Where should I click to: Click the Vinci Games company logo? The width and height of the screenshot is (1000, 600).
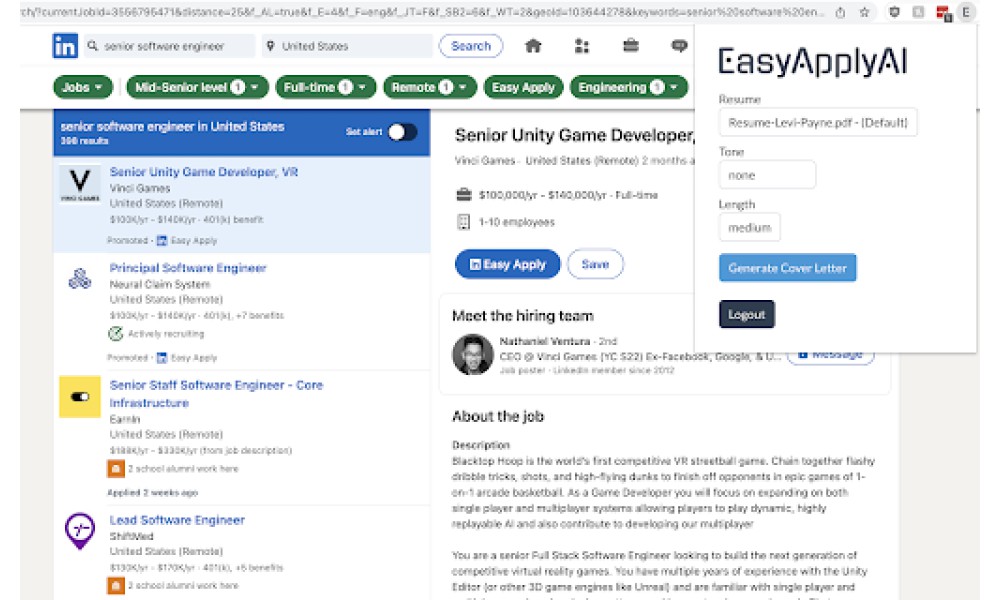80,183
